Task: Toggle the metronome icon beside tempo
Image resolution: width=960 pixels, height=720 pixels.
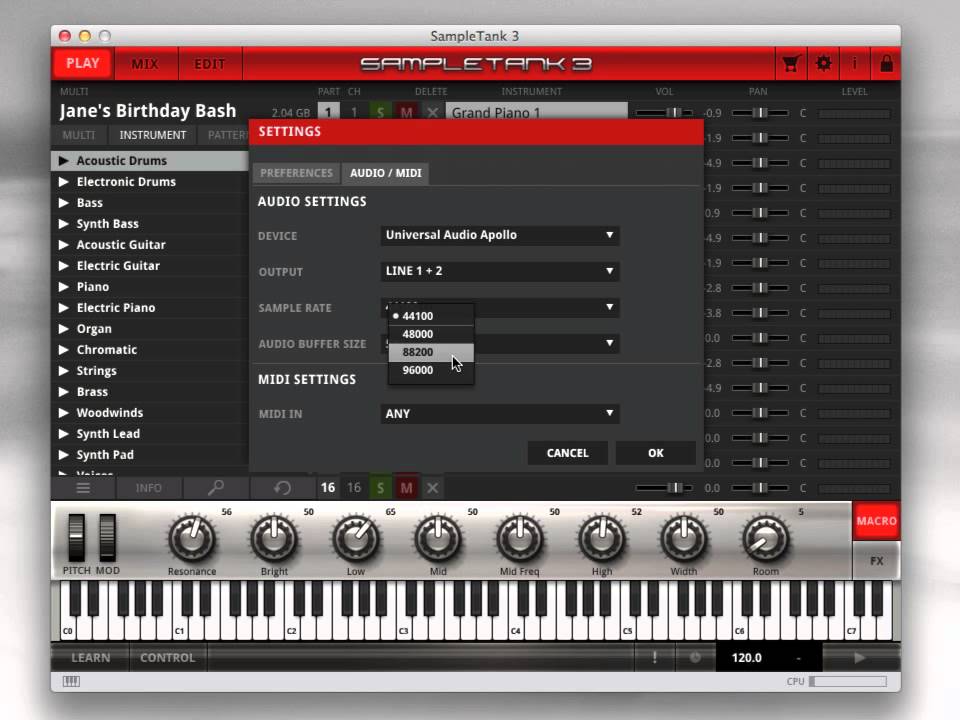Action: 695,658
